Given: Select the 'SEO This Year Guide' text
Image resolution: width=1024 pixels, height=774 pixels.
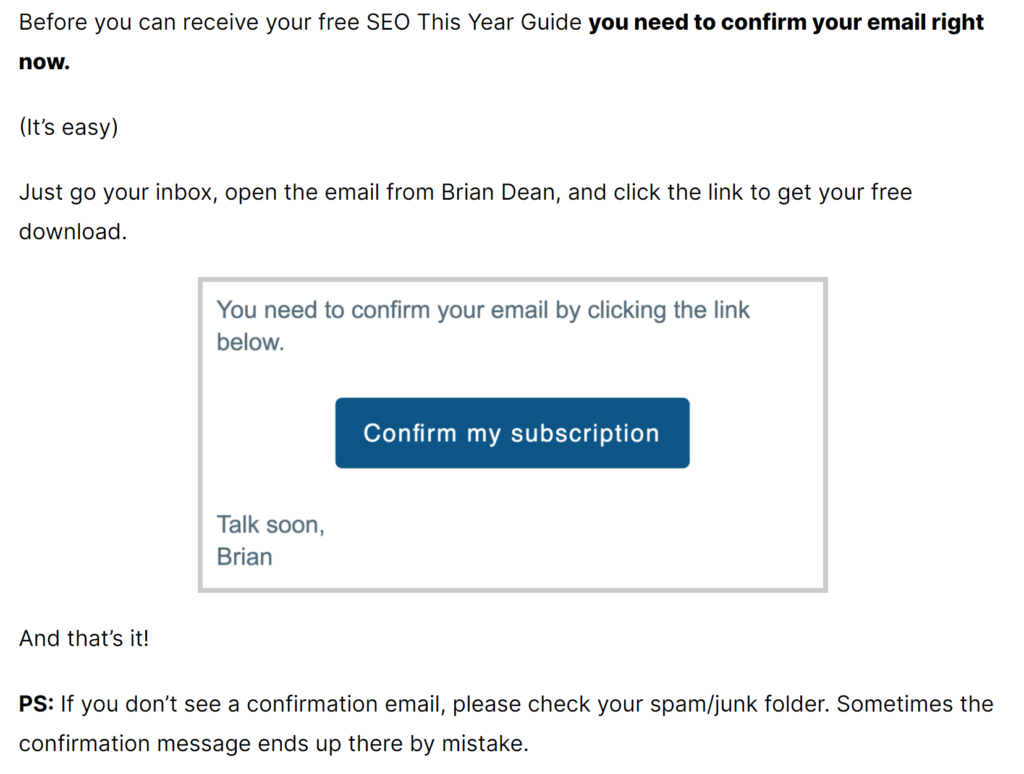Looking at the screenshot, I should click(473, 22).
